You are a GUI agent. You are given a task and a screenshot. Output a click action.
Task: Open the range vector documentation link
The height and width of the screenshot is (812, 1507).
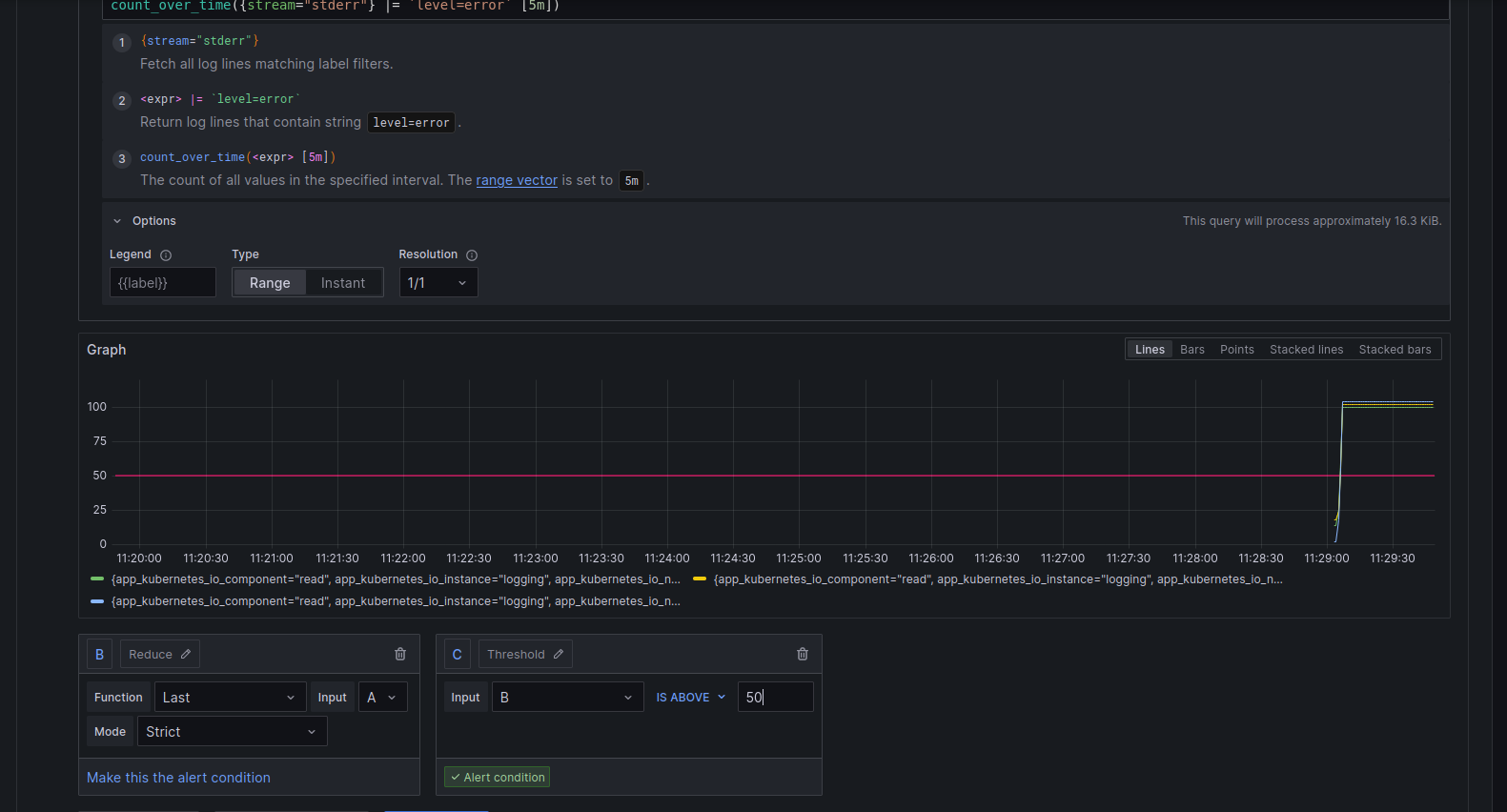[517, 180]
